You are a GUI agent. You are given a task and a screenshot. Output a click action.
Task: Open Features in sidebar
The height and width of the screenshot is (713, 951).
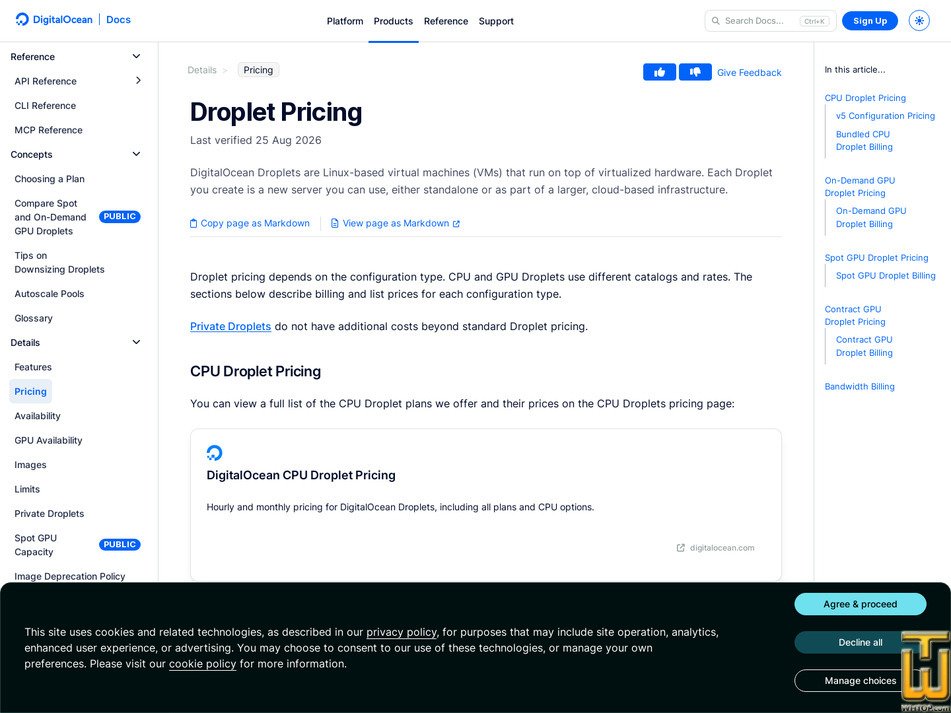click(x=33, y=367)
